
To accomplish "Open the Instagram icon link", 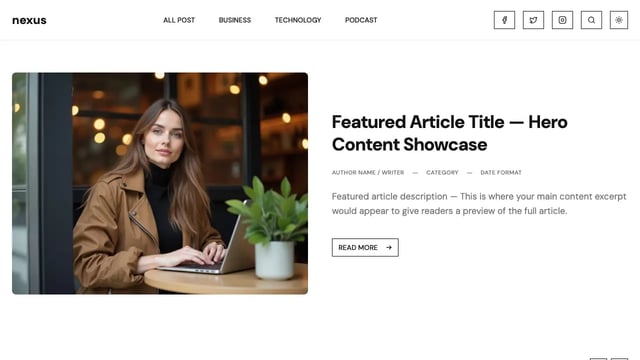I will (562, 20).
